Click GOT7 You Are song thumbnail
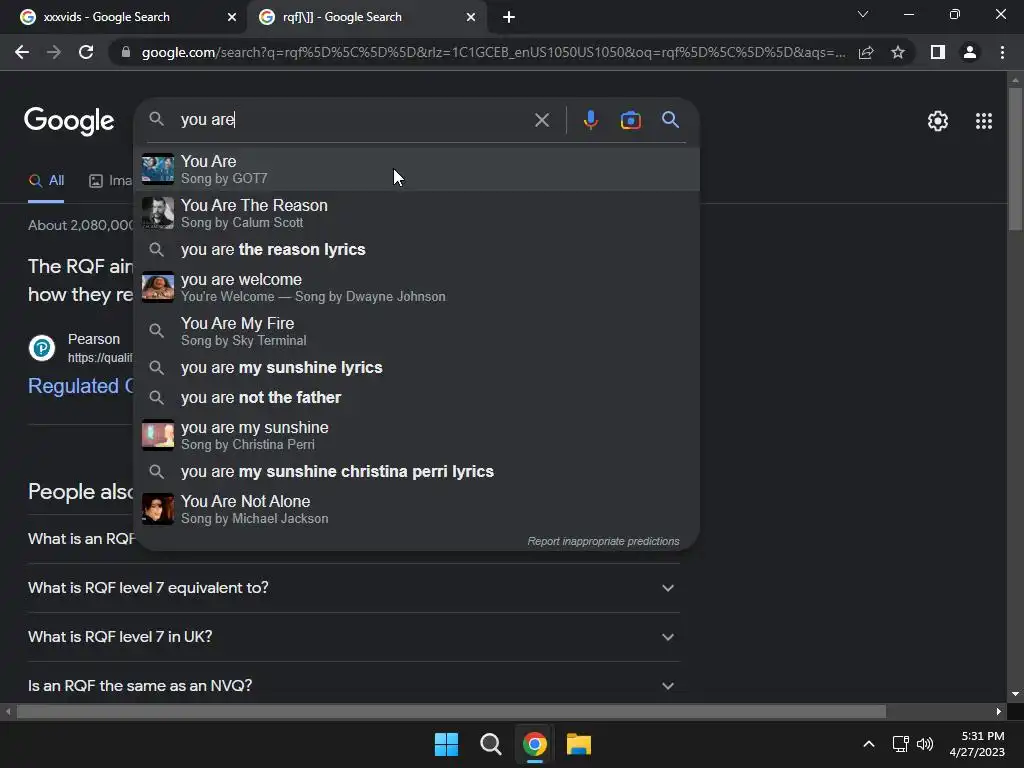 click(158, 169)
